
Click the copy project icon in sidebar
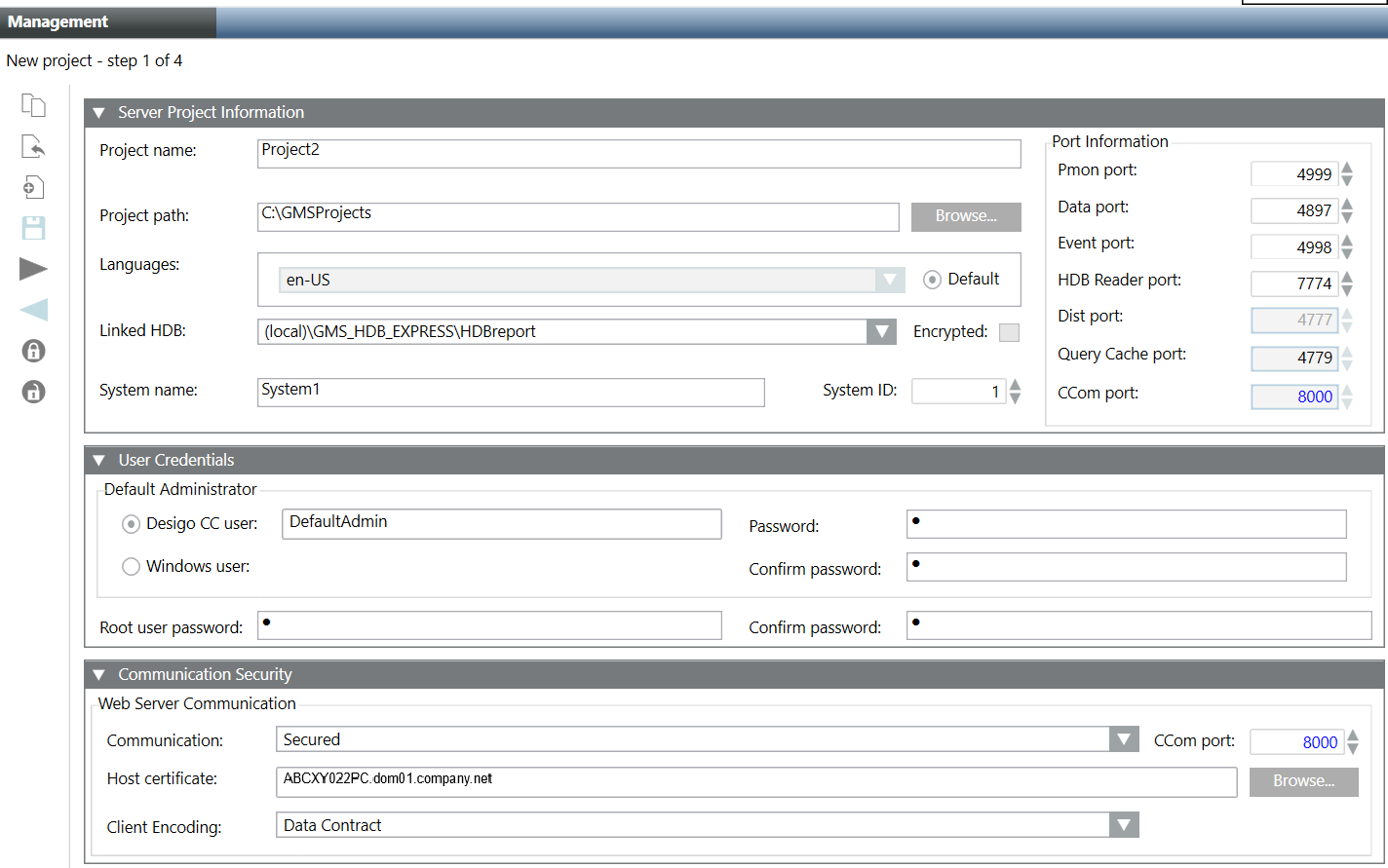(34, 105)
